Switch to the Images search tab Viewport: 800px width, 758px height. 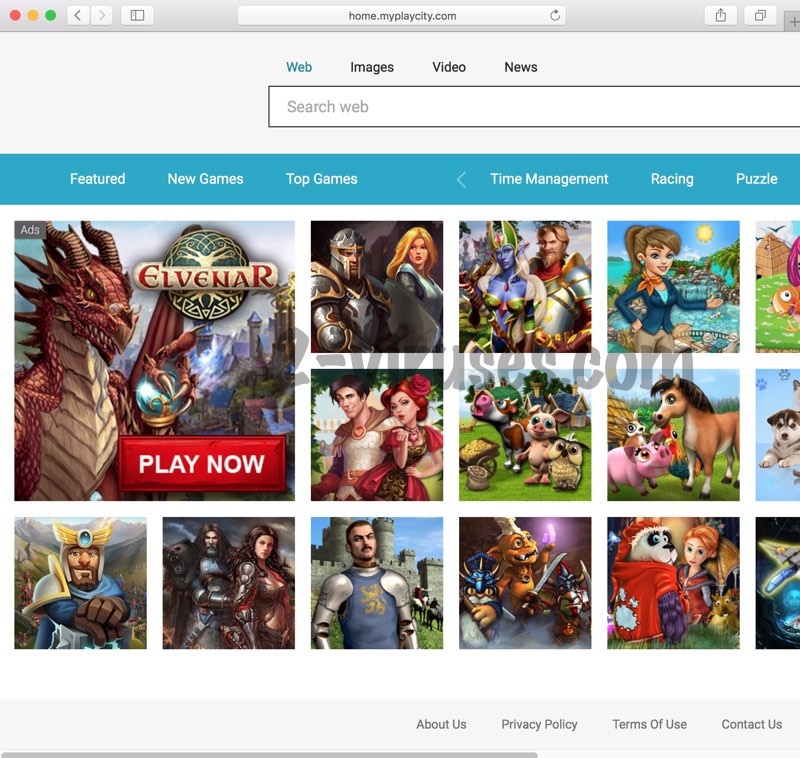[x=371, y=67]
